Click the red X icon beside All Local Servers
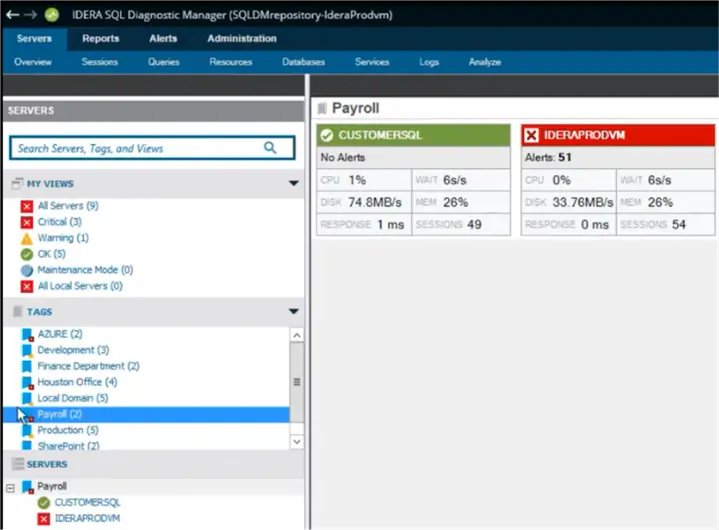719x530 pixels. pos(27,286)
